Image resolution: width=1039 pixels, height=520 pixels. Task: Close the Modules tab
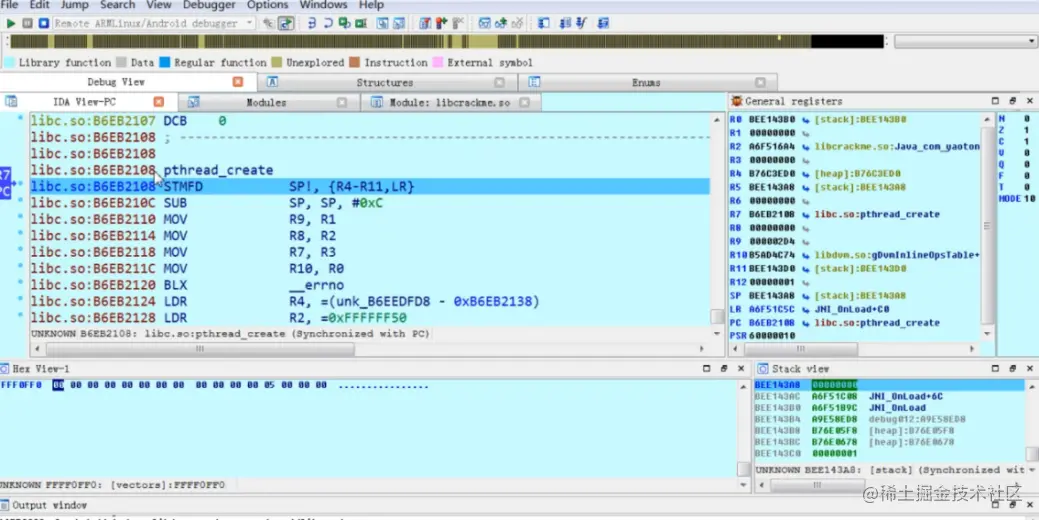point(342,103)
